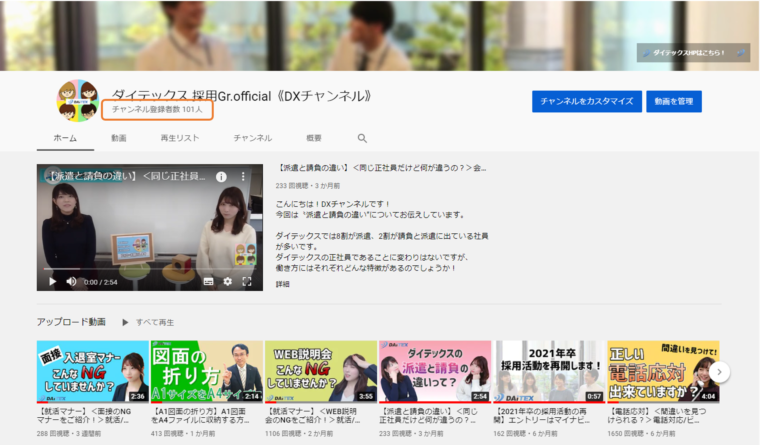This screenshot has width=760, height=445.
Task: Click the channel name ダイテックス 採用Gr.official
Action: click(x=242, y=96)
